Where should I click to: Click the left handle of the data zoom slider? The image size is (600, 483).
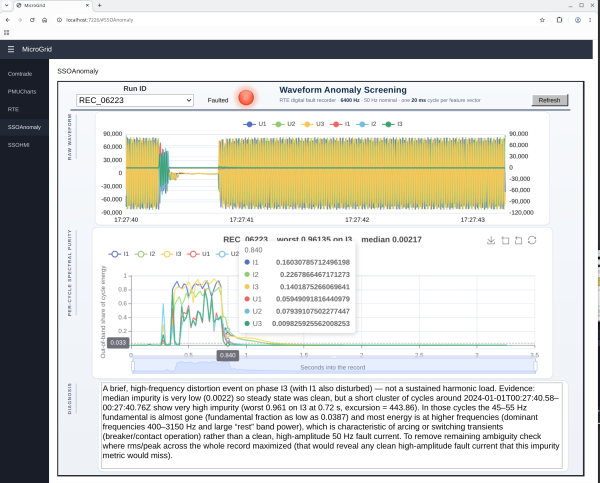133,366
